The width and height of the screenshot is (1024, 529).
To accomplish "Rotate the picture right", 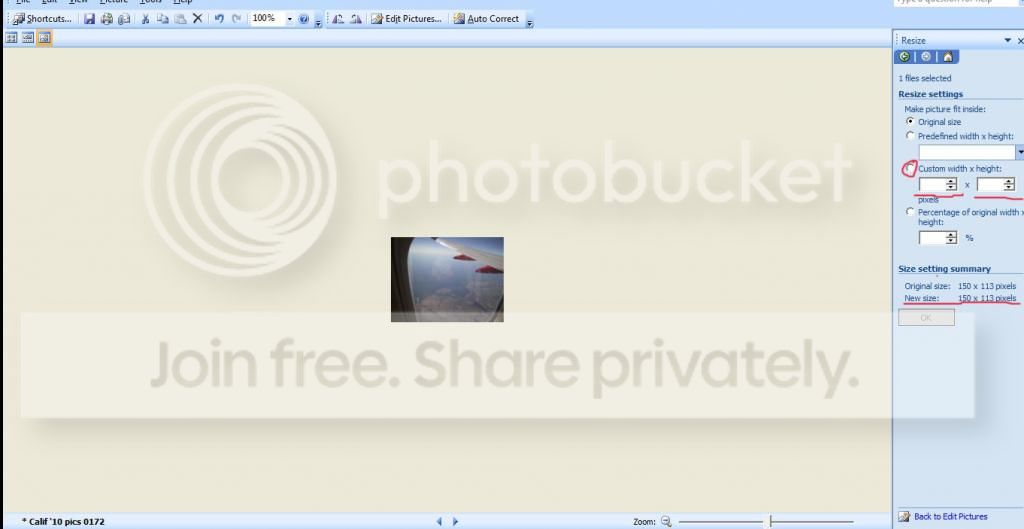I will [355, 19].
